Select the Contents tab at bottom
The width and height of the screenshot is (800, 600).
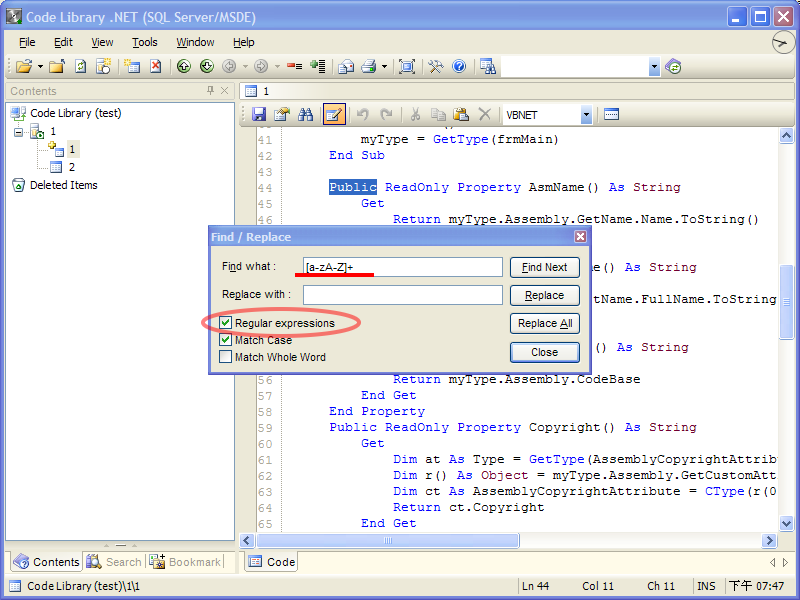[x=46, y=562]
